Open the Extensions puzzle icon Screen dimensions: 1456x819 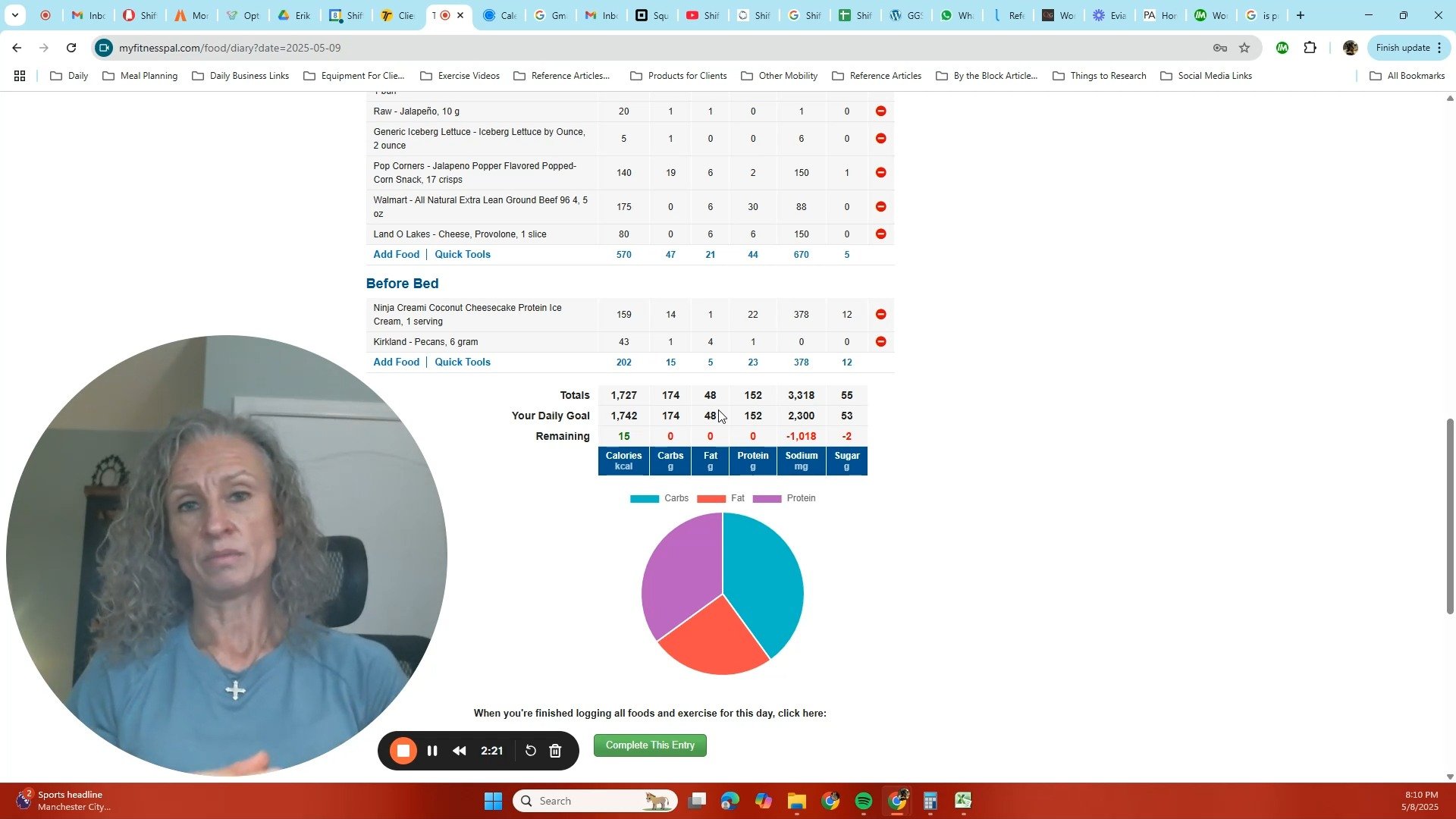1310,48
